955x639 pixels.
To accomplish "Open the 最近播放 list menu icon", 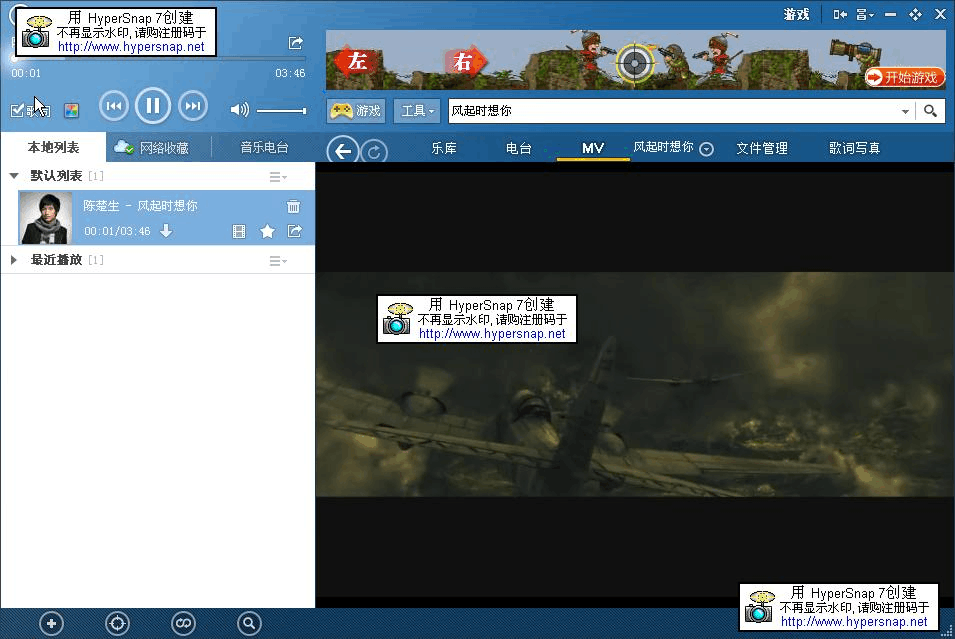I will pos(278,261).
